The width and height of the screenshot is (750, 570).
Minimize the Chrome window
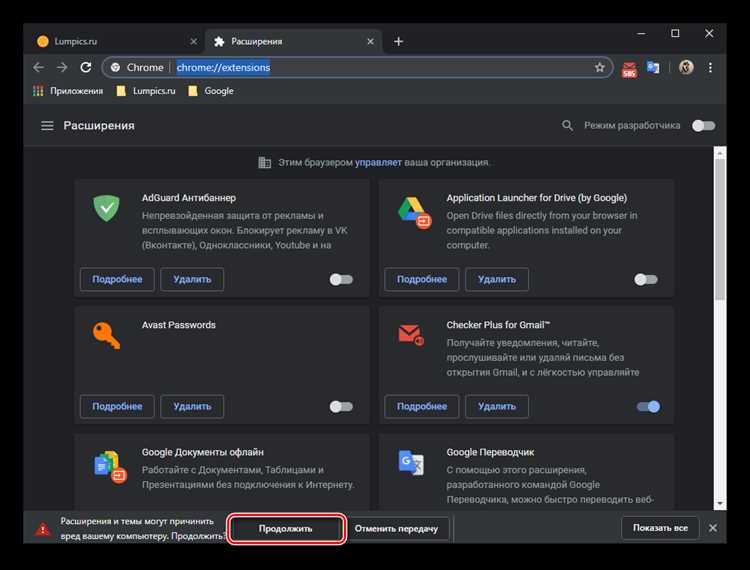(641, 33)
